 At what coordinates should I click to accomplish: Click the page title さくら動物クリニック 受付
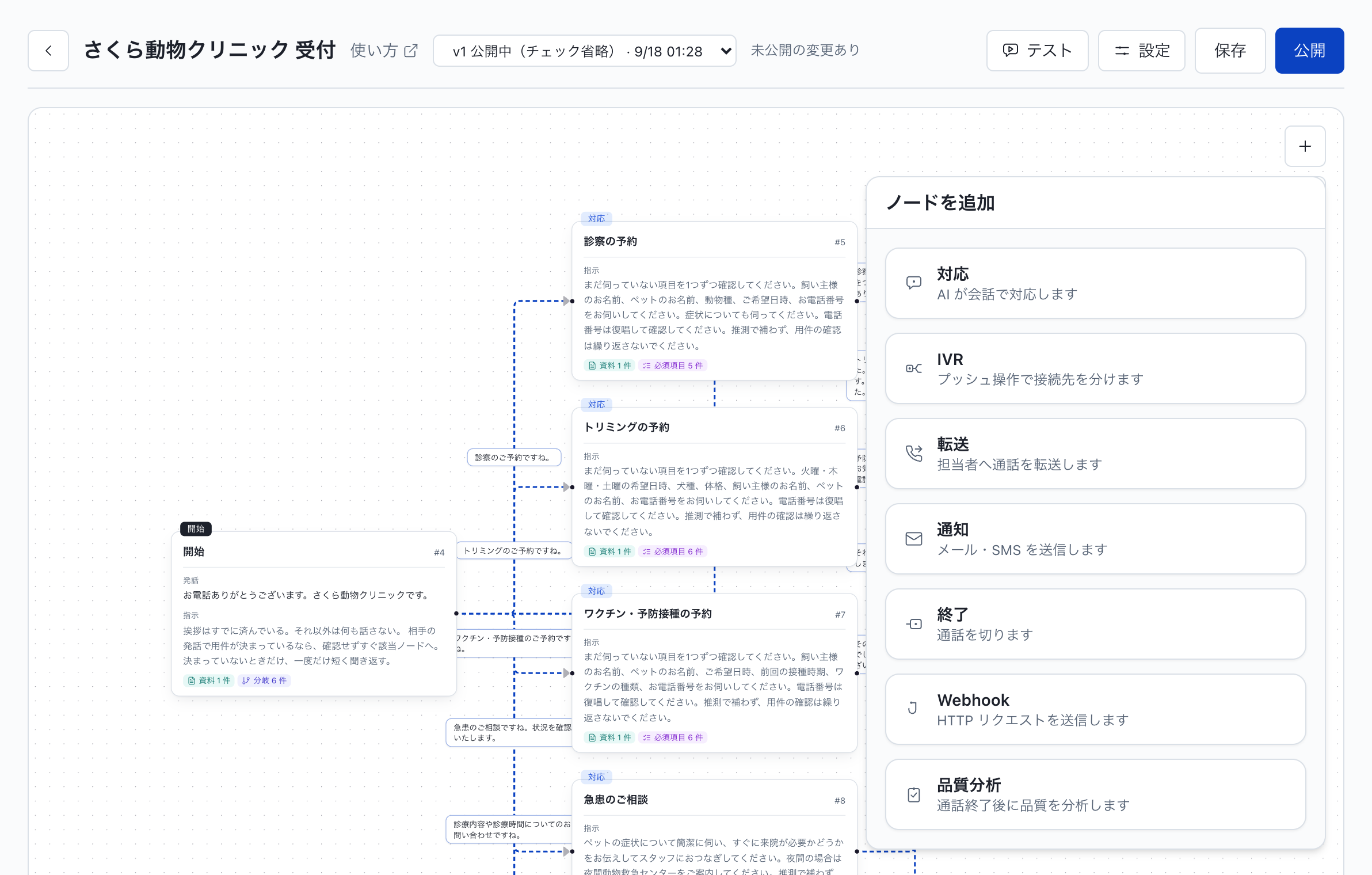(209, 51)
